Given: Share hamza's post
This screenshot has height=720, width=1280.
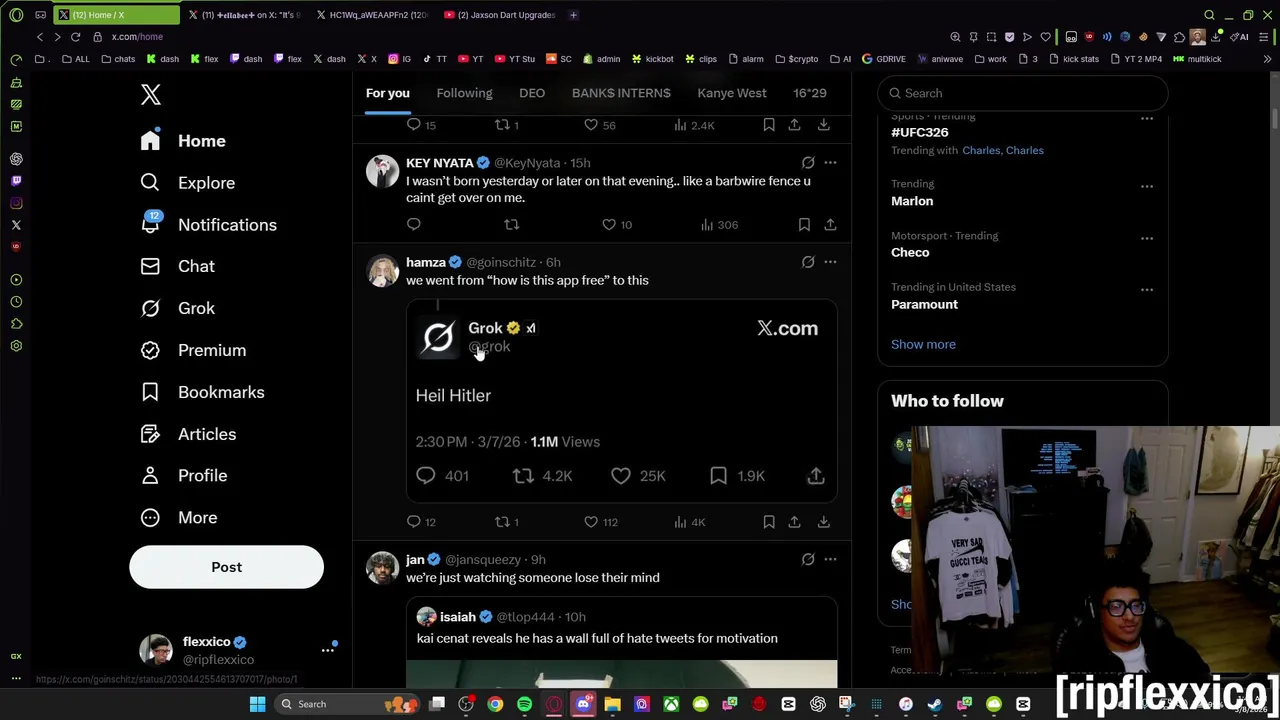Looking at the screenshot, I should pos(794,522).
